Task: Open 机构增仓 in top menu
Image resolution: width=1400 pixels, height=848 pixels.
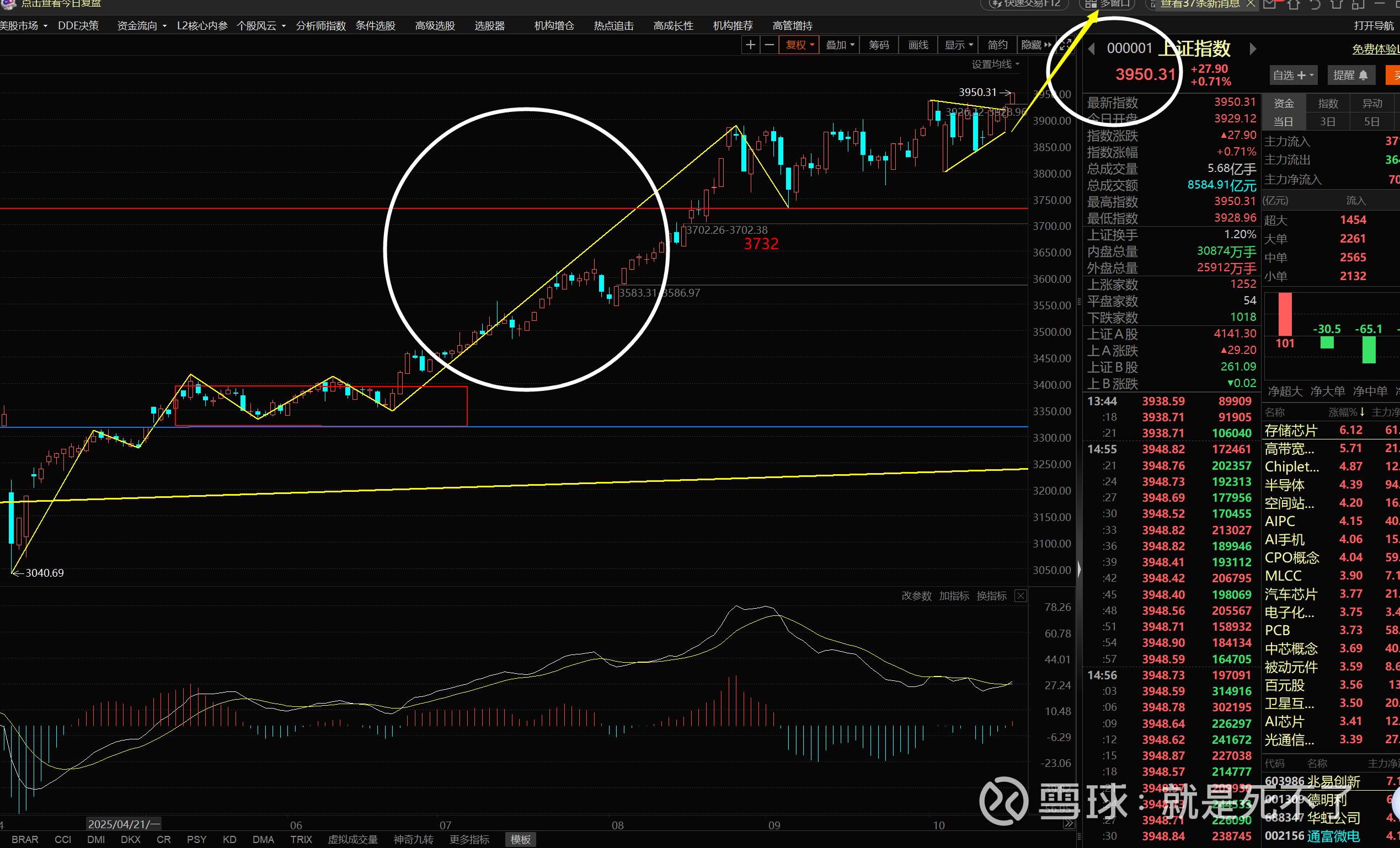Action: pyautogui.click(x=554, y=25)
